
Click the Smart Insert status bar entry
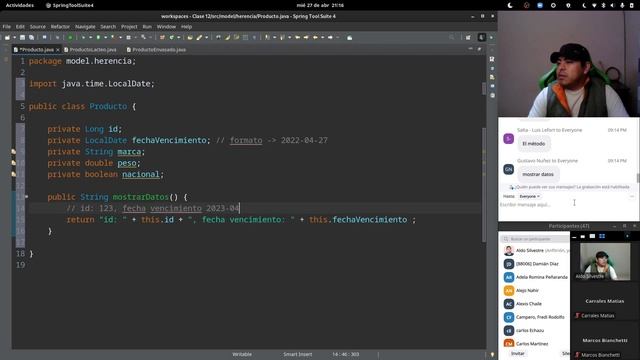click(x=298, y=354)
